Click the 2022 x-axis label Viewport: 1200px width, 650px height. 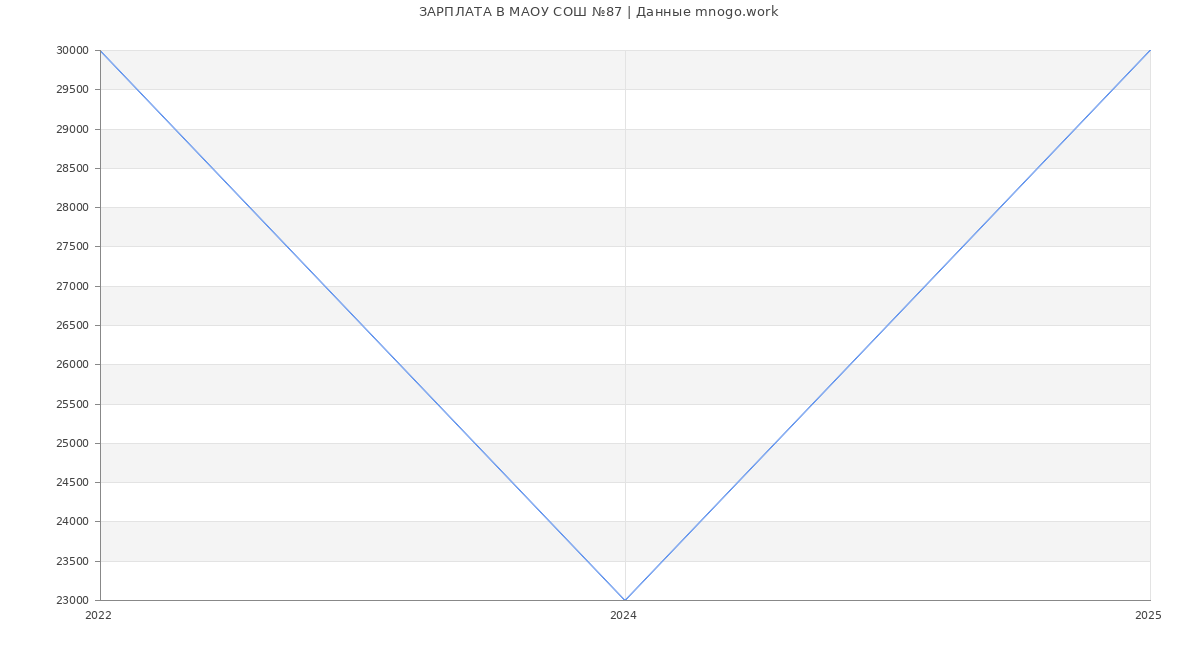[x=99, y=616]
